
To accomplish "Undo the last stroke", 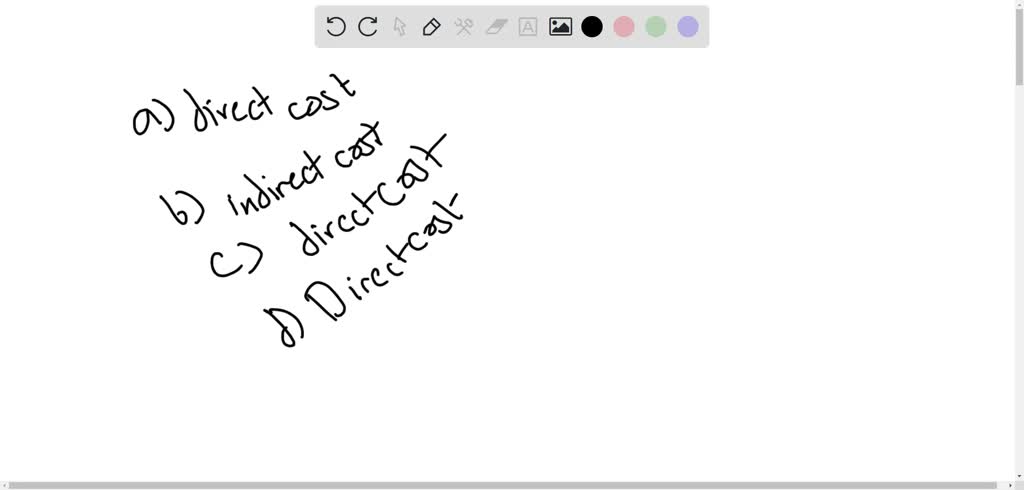I will pos(336,27).
